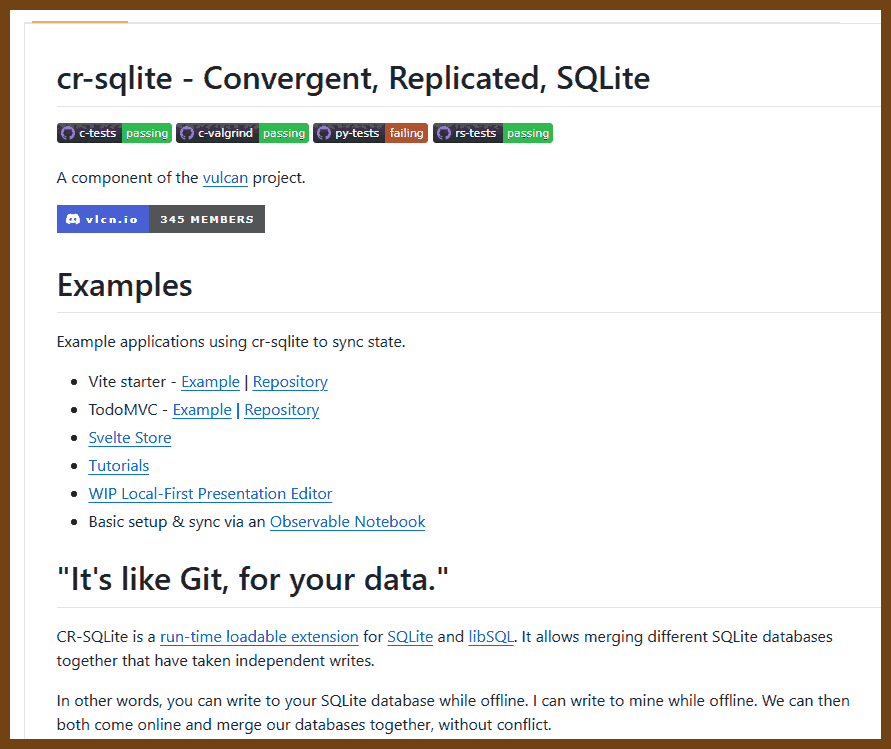The image size is (891, 749).
Task: Click the py-tests failing badge
Action: click(x=370, y=133)
